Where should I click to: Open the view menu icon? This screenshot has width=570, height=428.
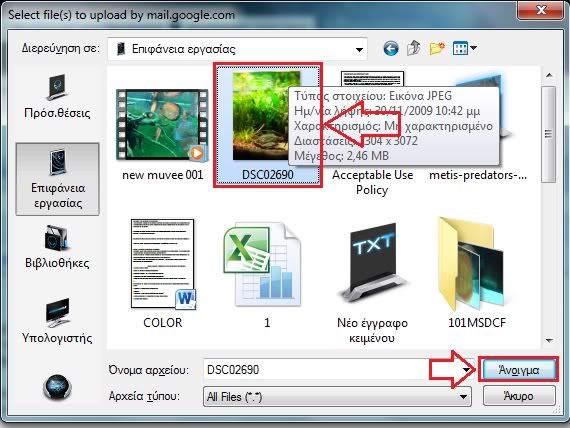(465, 48)
